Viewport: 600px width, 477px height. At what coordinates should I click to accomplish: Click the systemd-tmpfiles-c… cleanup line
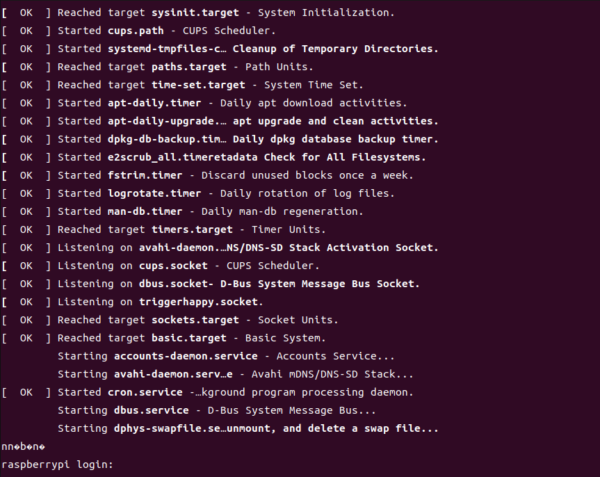click(220, 49)
